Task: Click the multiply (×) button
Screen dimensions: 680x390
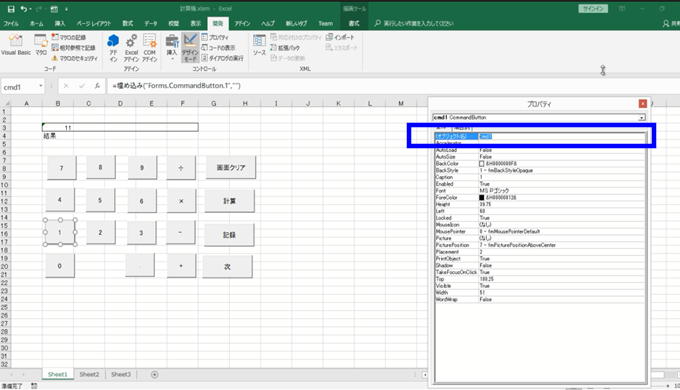Action: [181, 201]
